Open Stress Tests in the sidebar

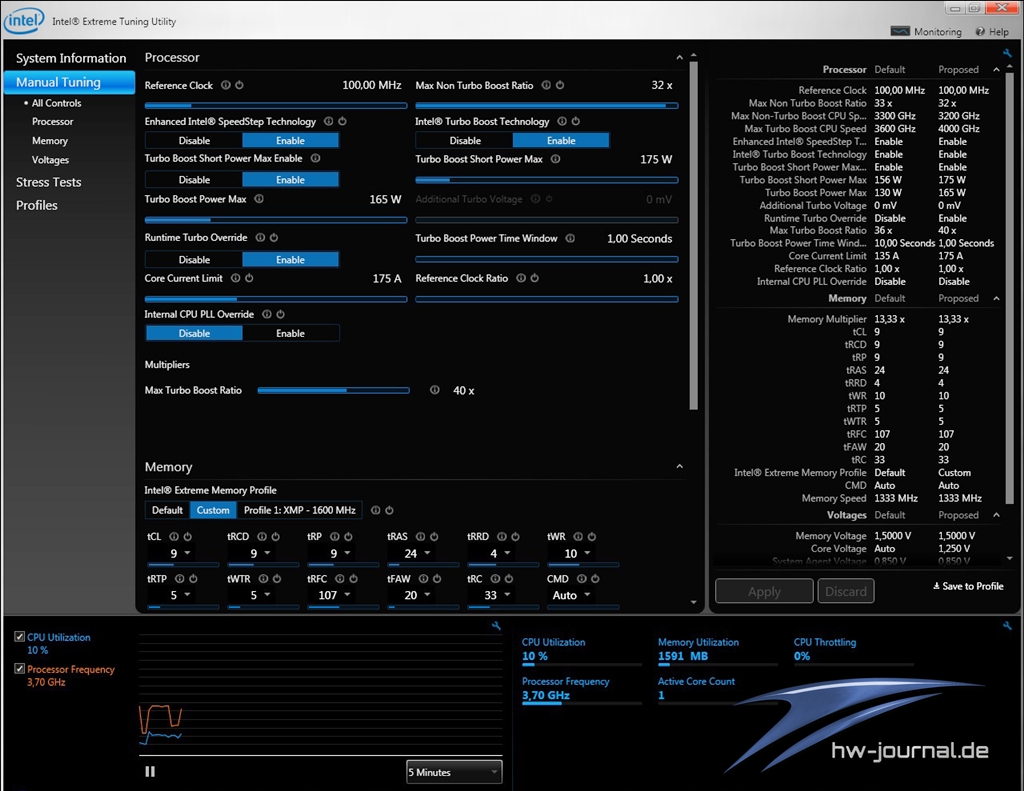pos(48,182)
